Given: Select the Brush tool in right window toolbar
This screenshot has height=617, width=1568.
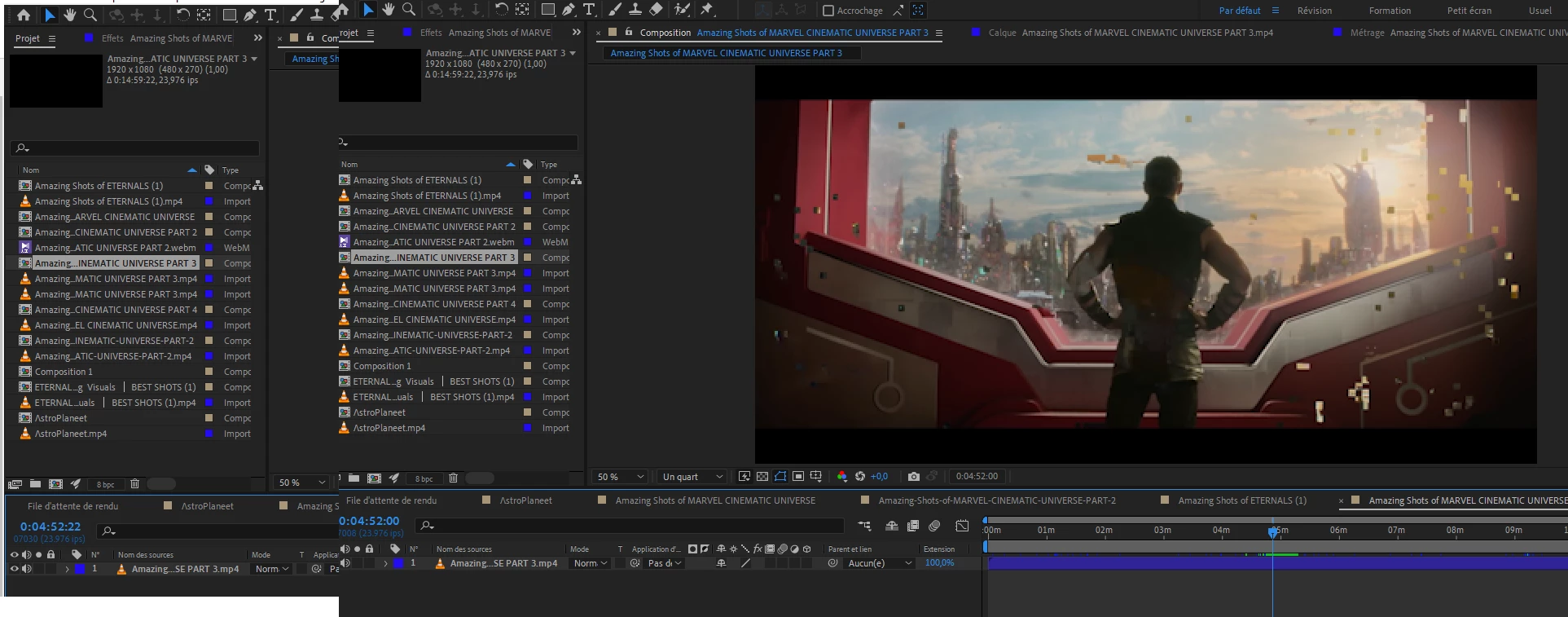Looking at the screenshot, I should tap(614, 10).
